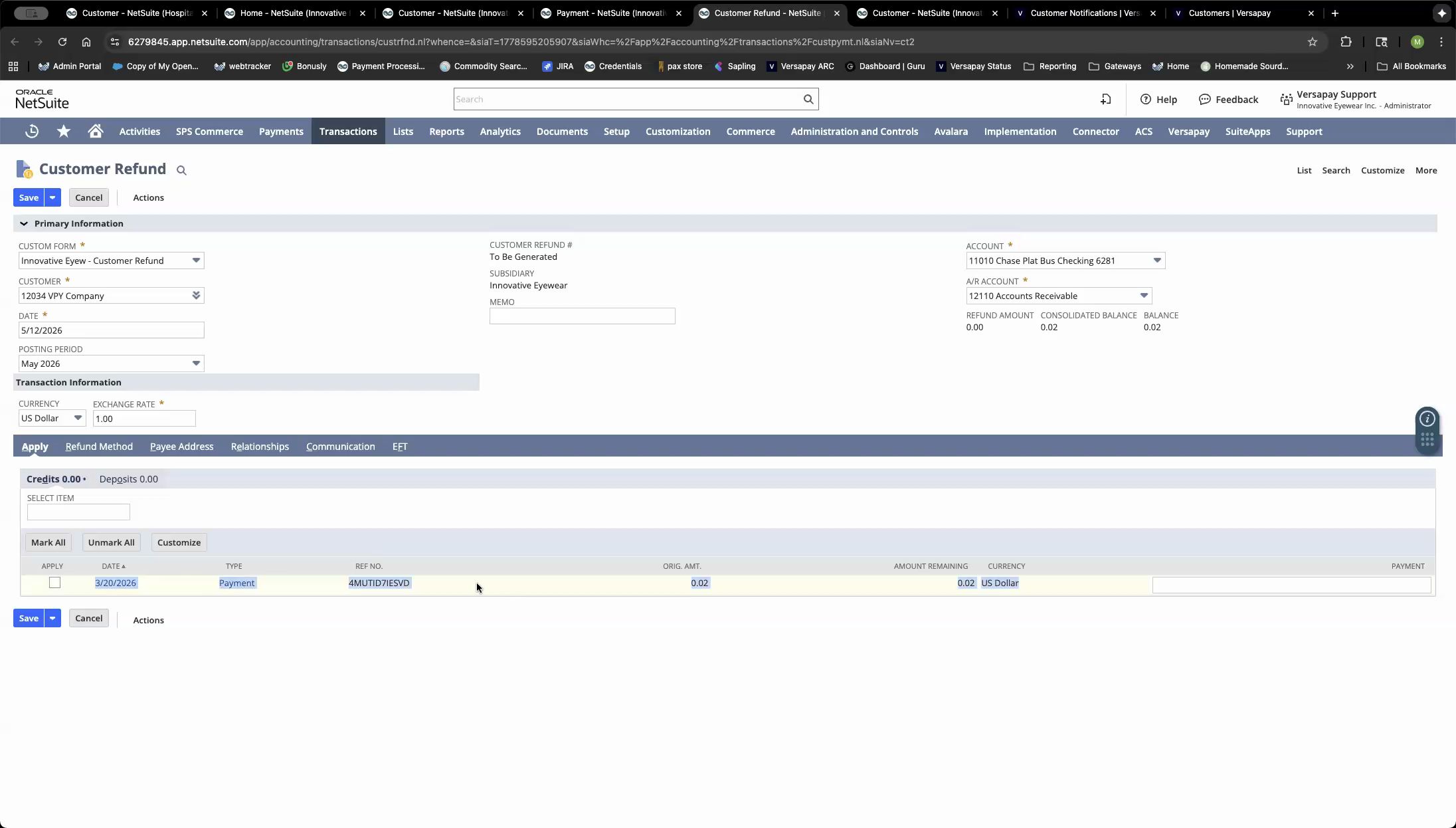Expand the top Save button arrow
1456x828 pixels.
52,197
